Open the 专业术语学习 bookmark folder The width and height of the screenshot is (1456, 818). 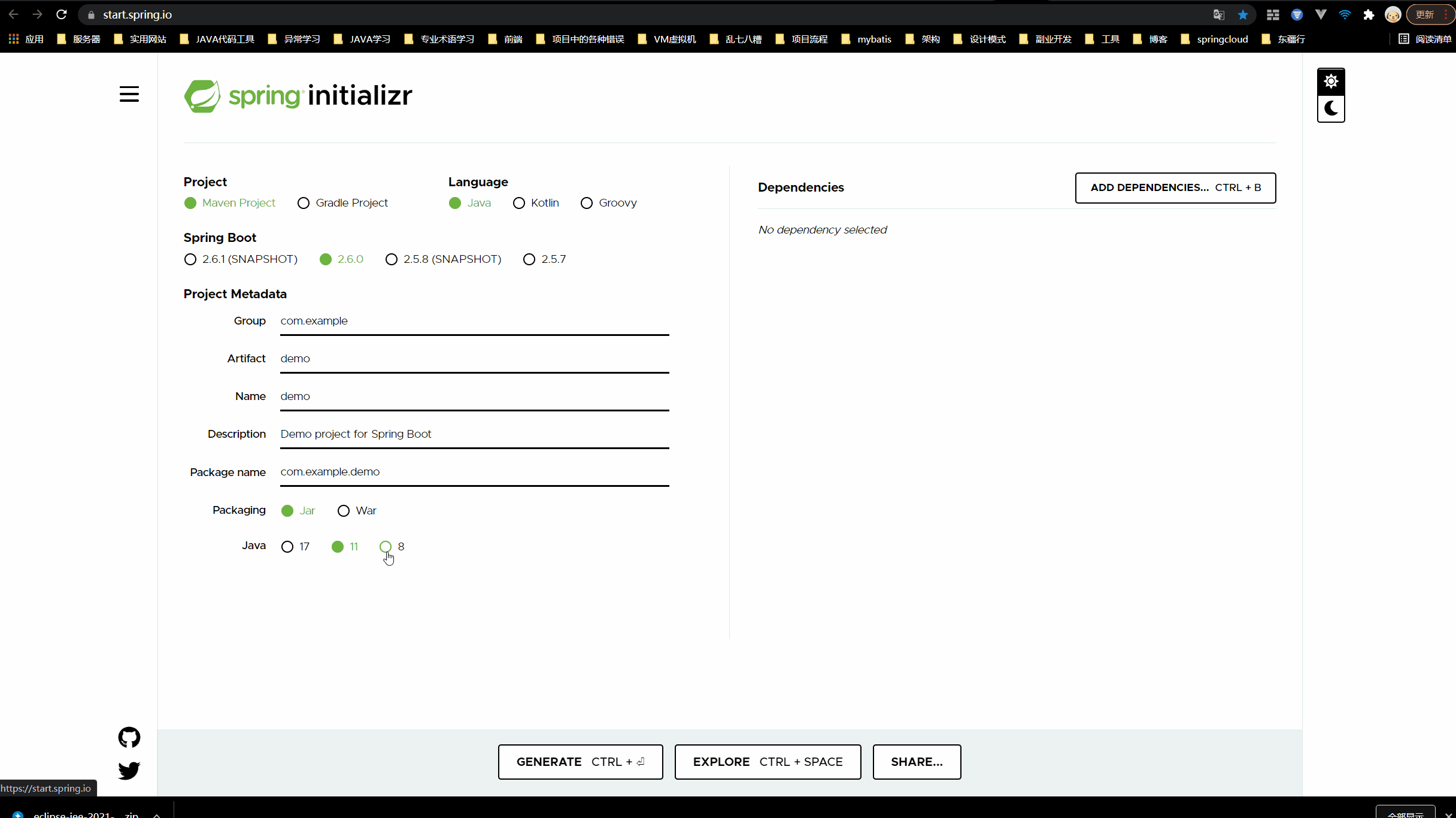(x=439, y=39)
